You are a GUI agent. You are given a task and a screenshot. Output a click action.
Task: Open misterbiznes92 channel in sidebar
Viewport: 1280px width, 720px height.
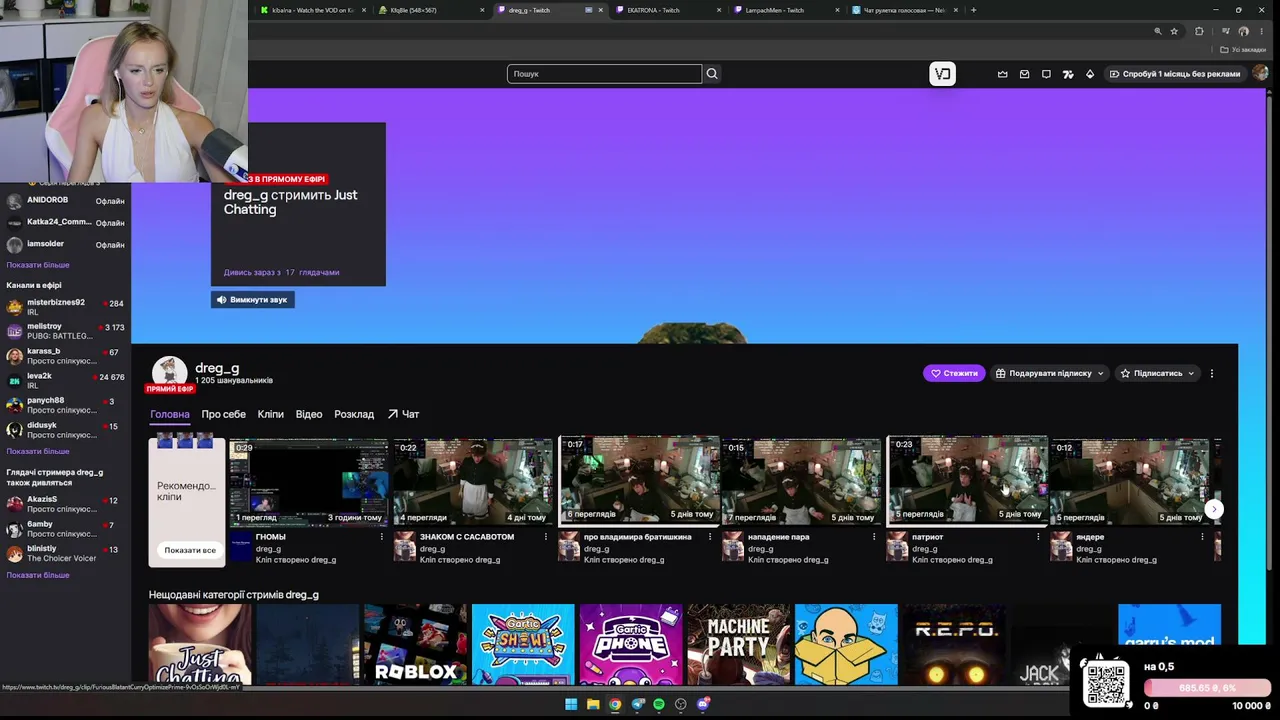click(65, 307)
